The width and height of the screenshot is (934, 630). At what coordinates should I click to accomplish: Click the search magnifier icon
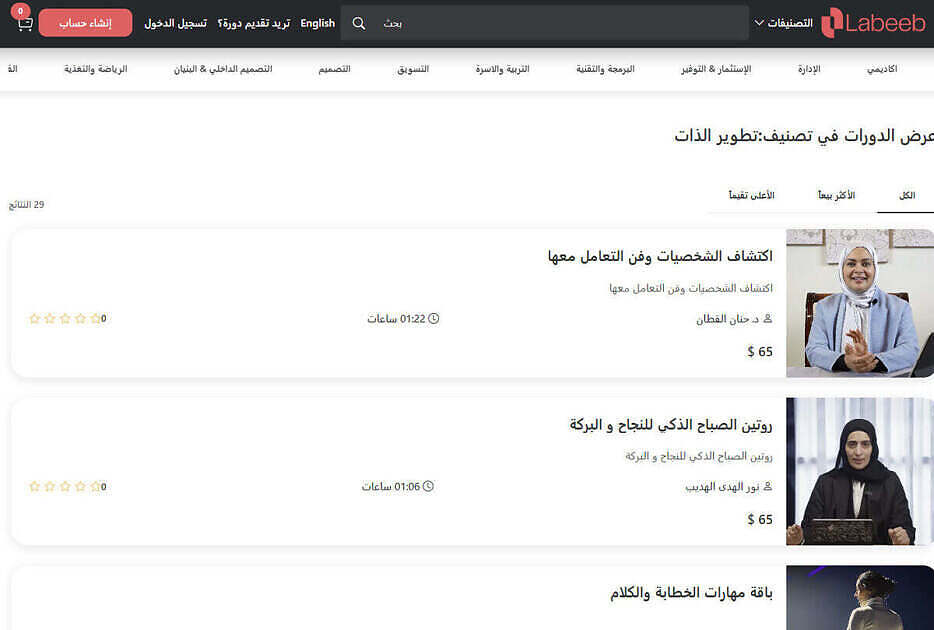point(359,23)
